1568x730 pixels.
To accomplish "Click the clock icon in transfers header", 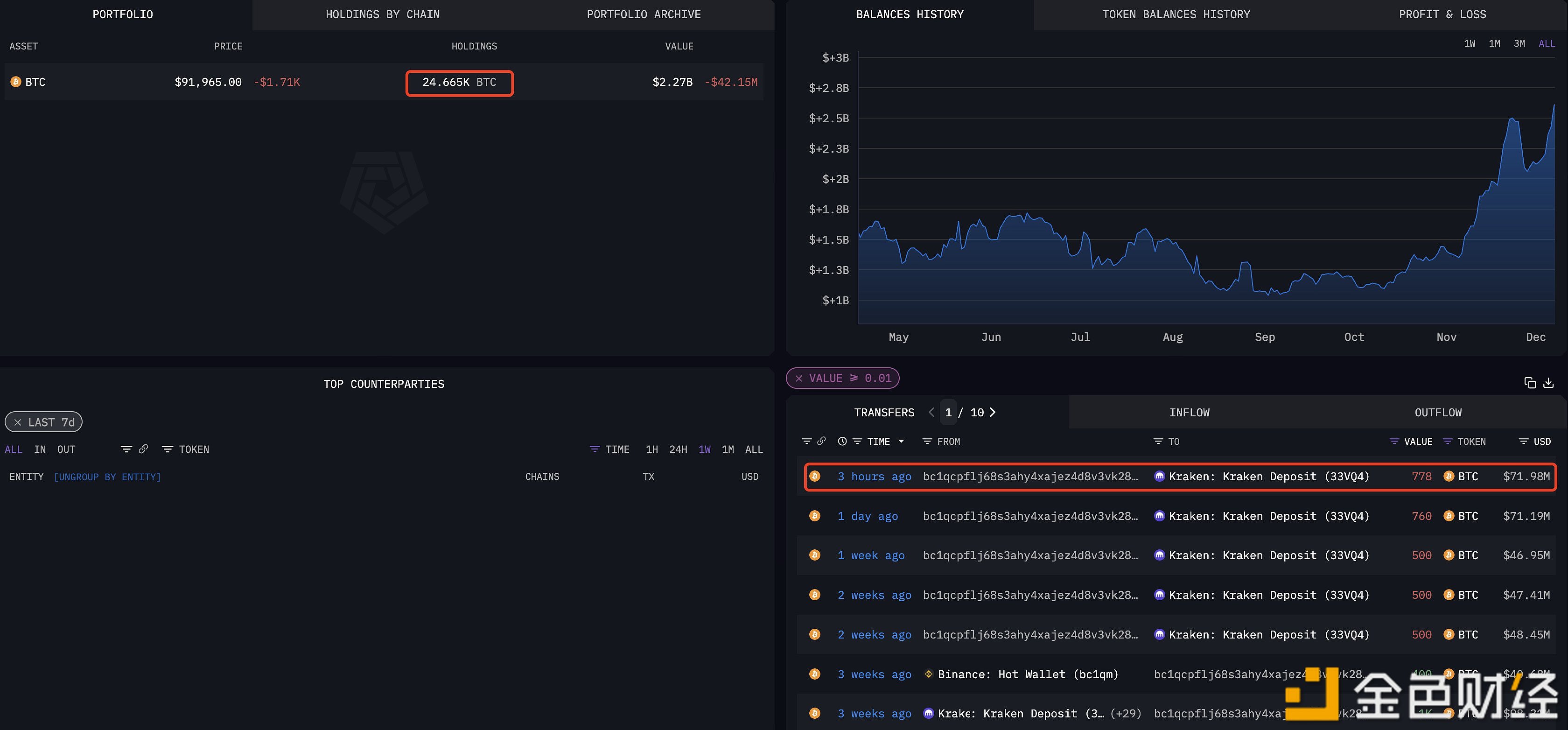I will point(842,442).
